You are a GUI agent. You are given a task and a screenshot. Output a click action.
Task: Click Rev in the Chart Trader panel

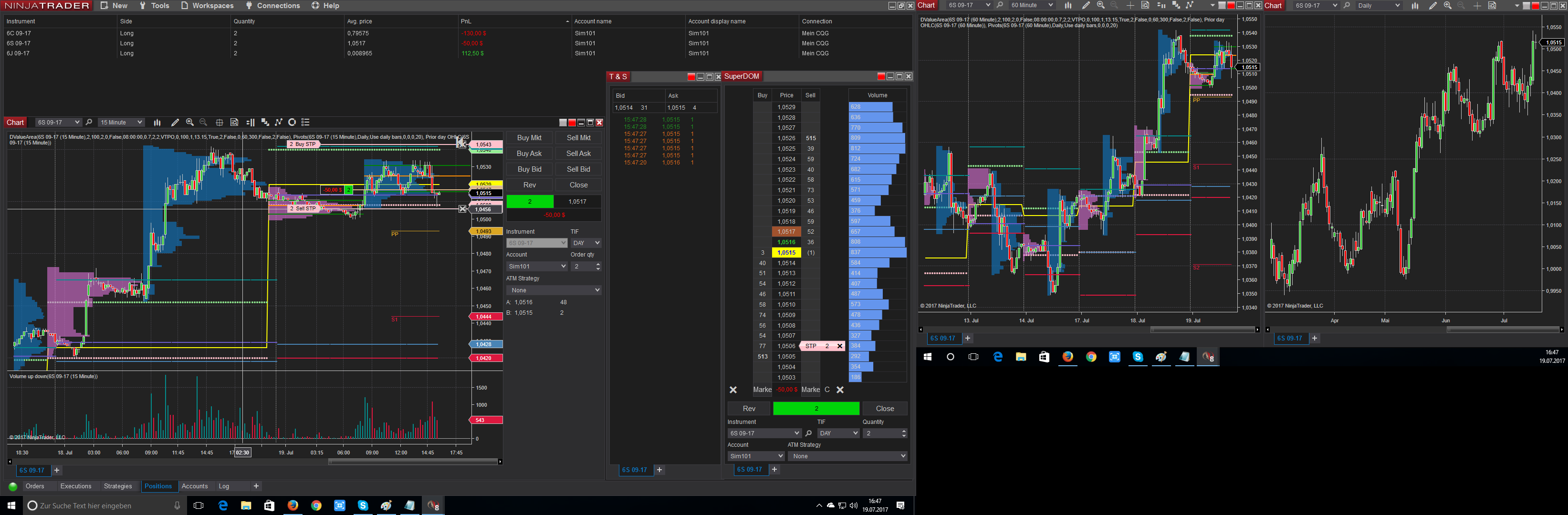[529, 185]
